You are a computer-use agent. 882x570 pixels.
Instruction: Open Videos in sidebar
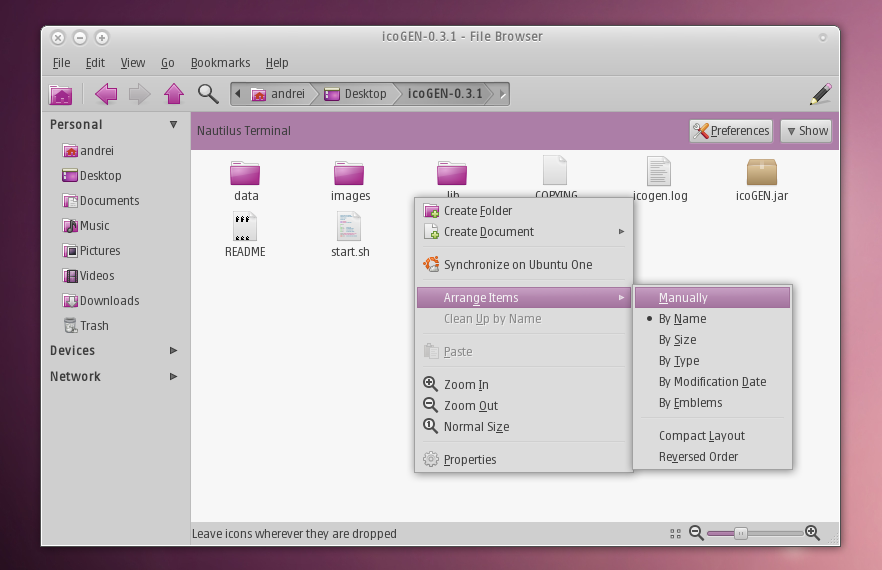point(88,276)
